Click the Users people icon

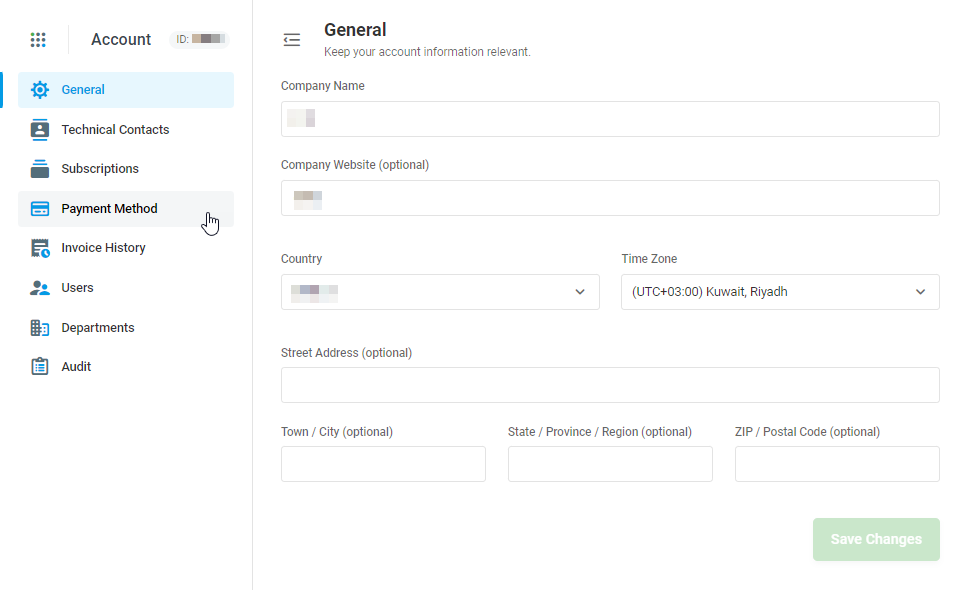(40, 288)
